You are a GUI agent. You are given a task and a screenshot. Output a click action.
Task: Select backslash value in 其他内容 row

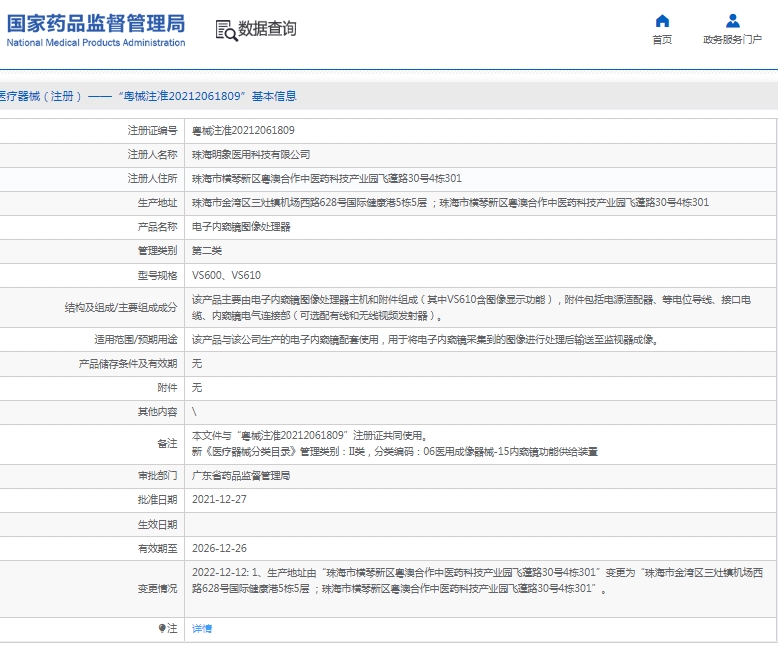pos(194,412)
